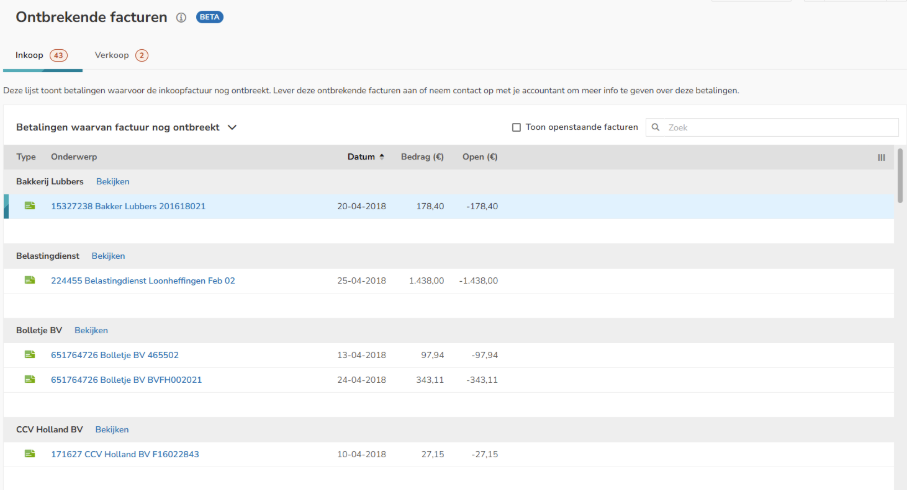The width and height of the screenshot is (907, 490).
Task: Click payment icon for Bolletje BV 465502
Action: coord(30,355)
